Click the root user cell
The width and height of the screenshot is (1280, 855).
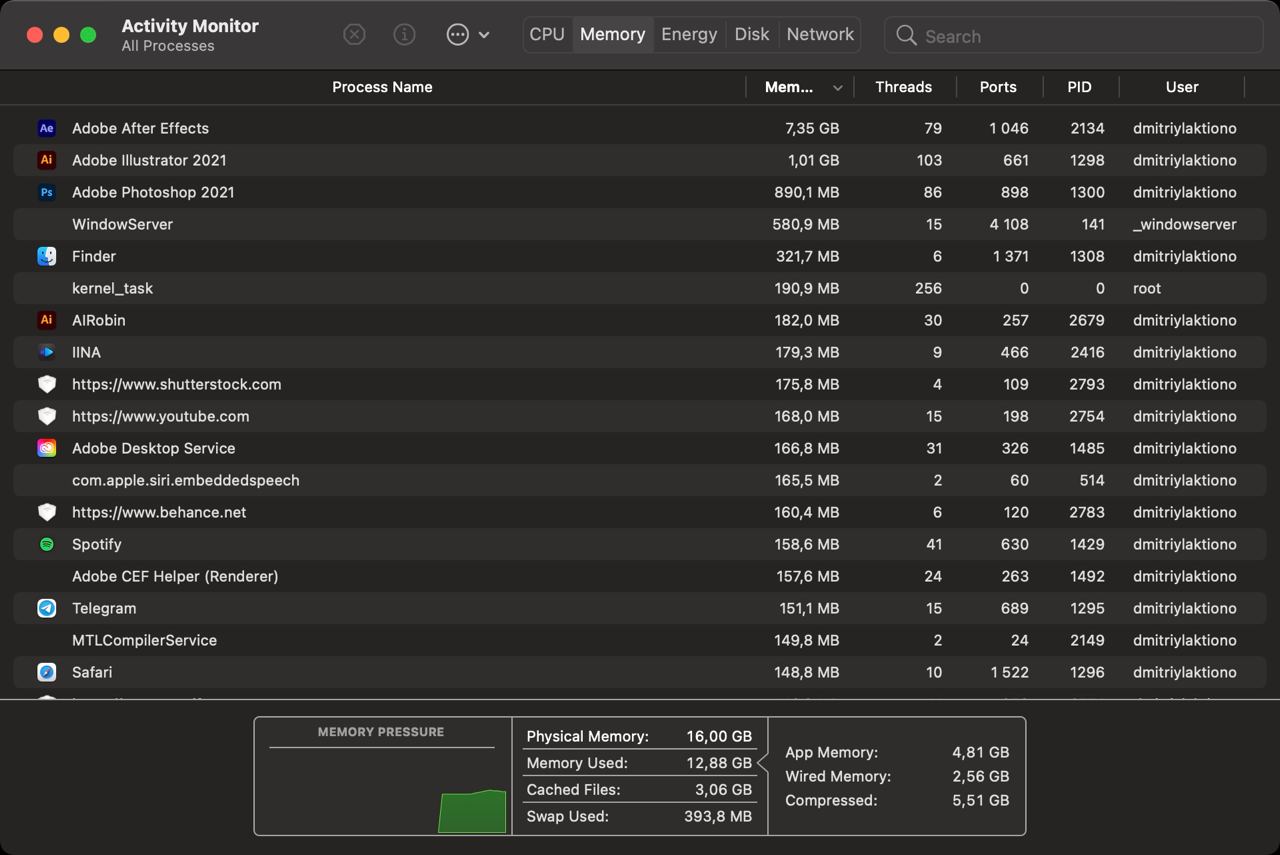(1147, 288)
